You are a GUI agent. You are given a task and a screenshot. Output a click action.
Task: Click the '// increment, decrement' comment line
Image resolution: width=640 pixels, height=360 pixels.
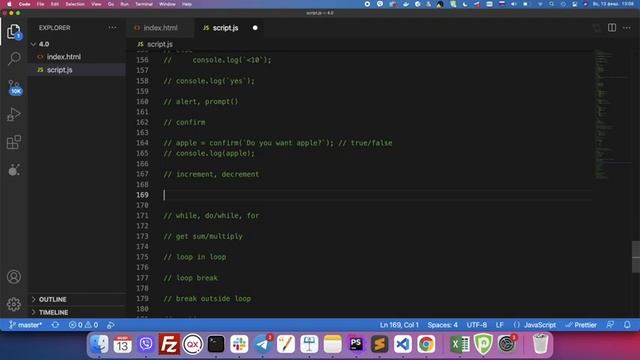pos(211,174)
